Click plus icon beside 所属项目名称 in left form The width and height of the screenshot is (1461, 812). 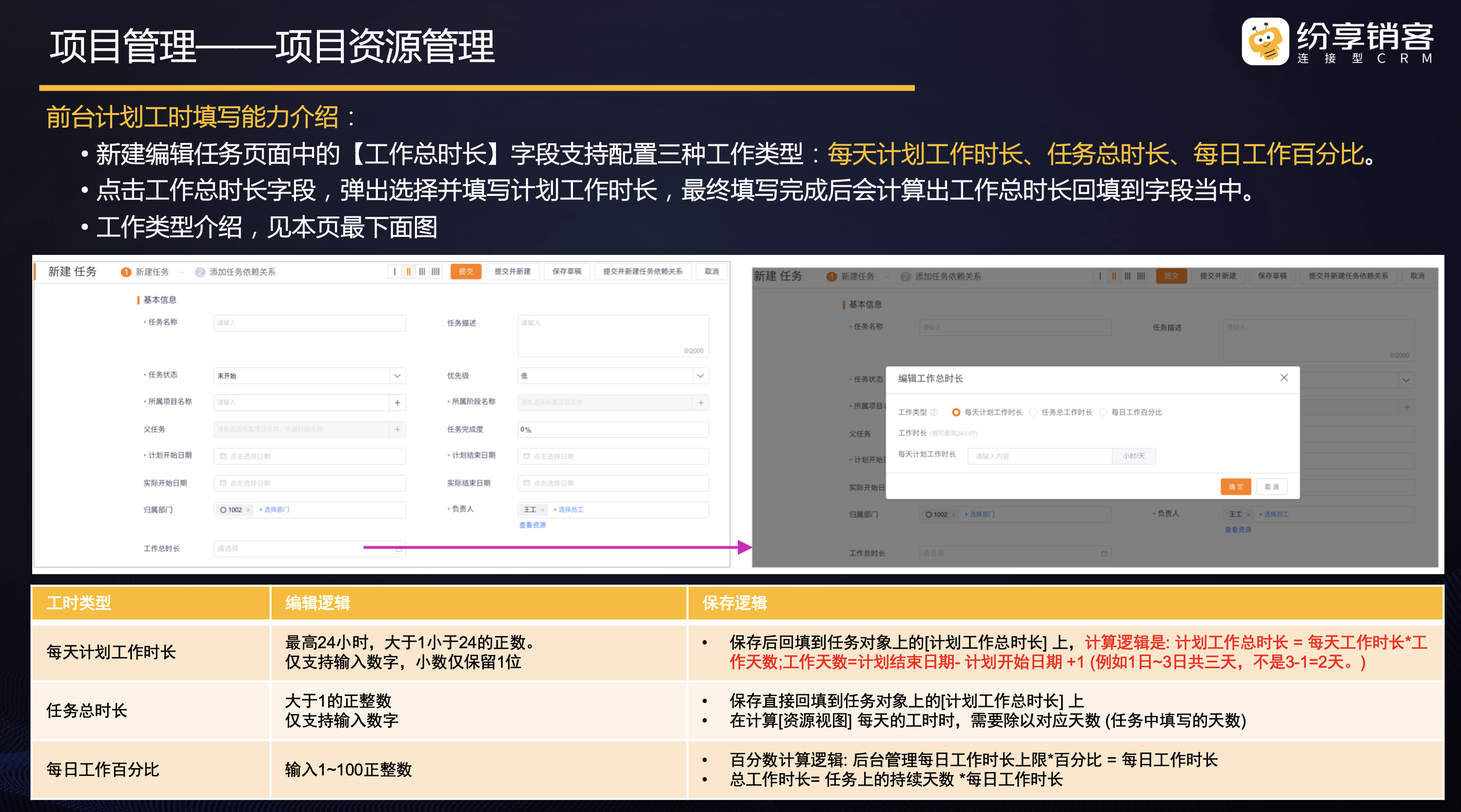pos(397,403)
